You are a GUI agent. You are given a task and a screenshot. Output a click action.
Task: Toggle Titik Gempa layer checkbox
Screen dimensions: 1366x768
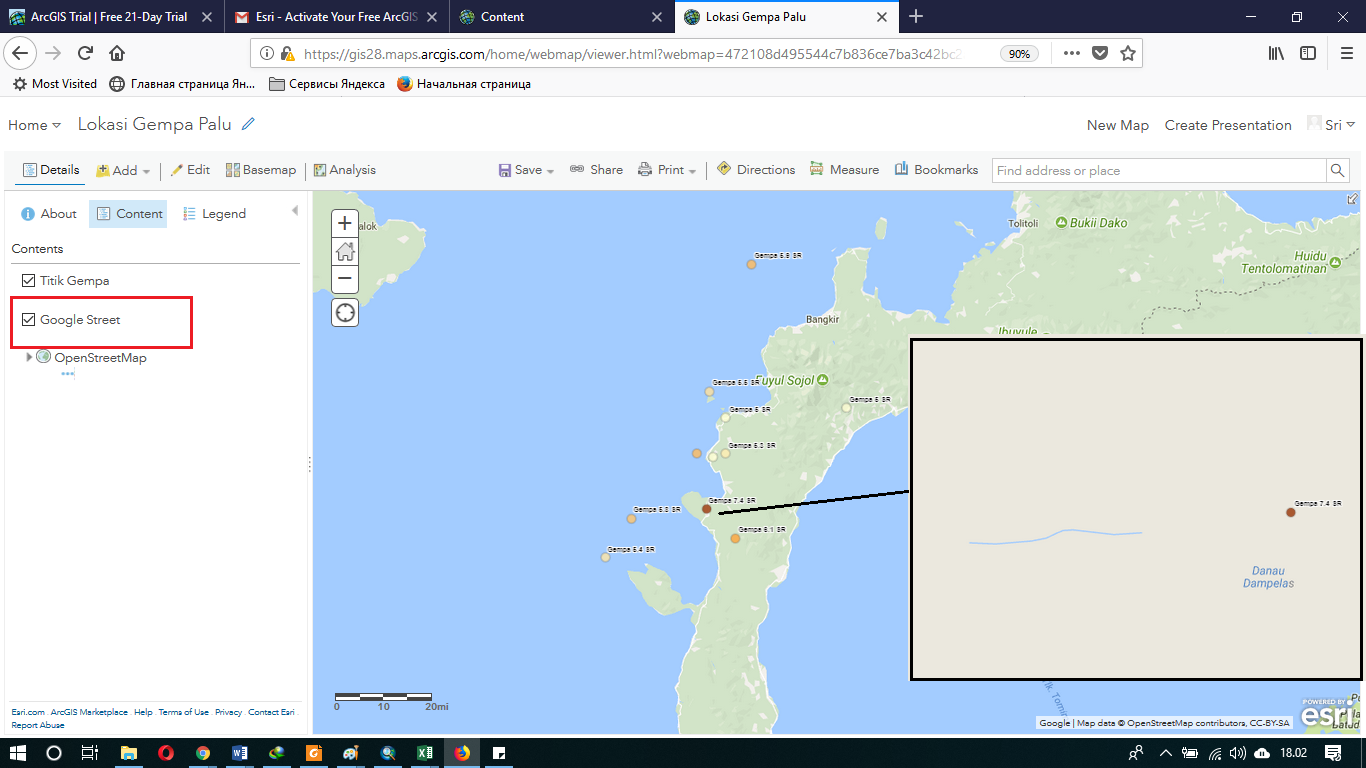click(x=29, y=281)
